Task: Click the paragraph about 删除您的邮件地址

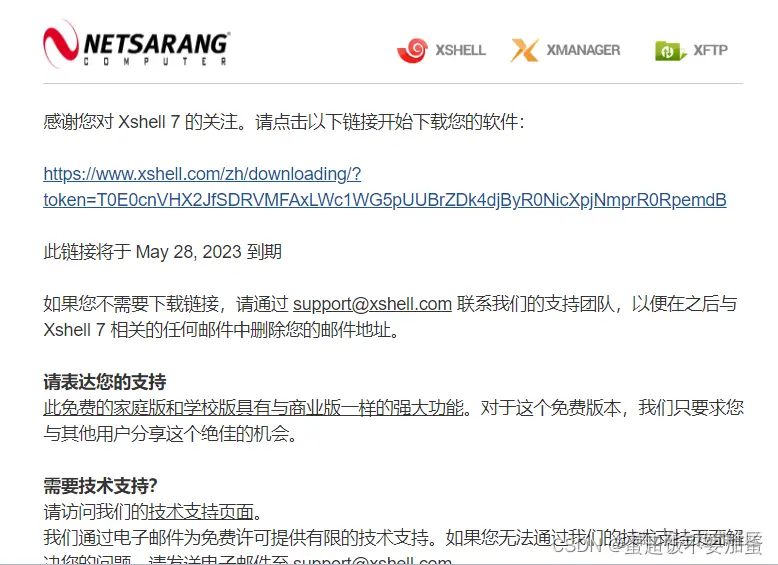Action: (x=390, y=316)
